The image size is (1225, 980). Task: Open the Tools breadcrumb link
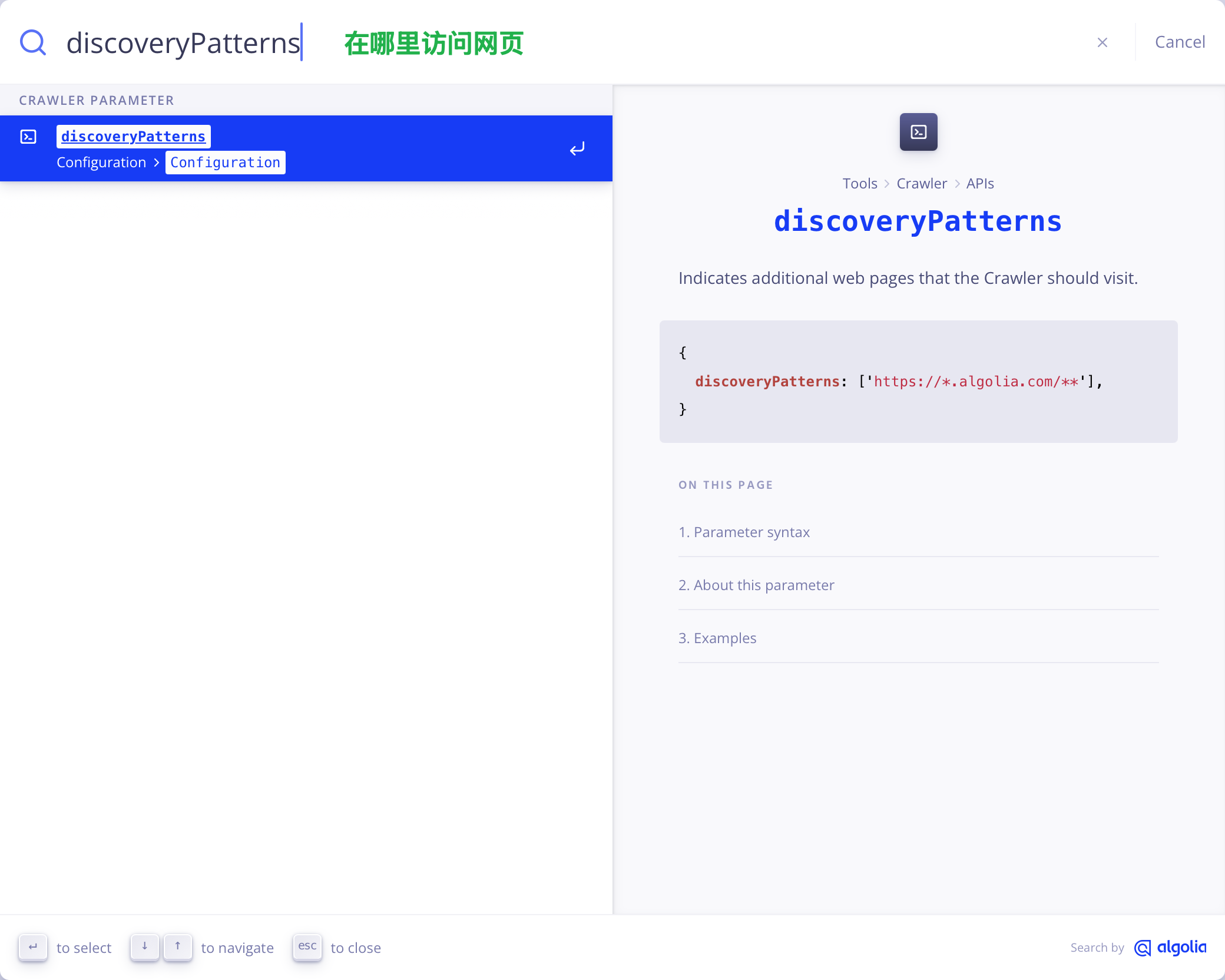[x=859, y=184]
